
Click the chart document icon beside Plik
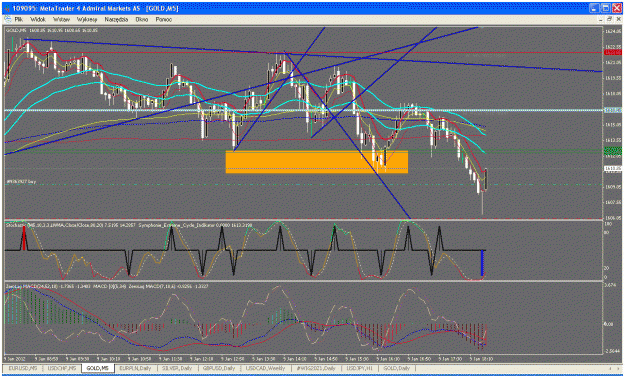click(8, 19)
